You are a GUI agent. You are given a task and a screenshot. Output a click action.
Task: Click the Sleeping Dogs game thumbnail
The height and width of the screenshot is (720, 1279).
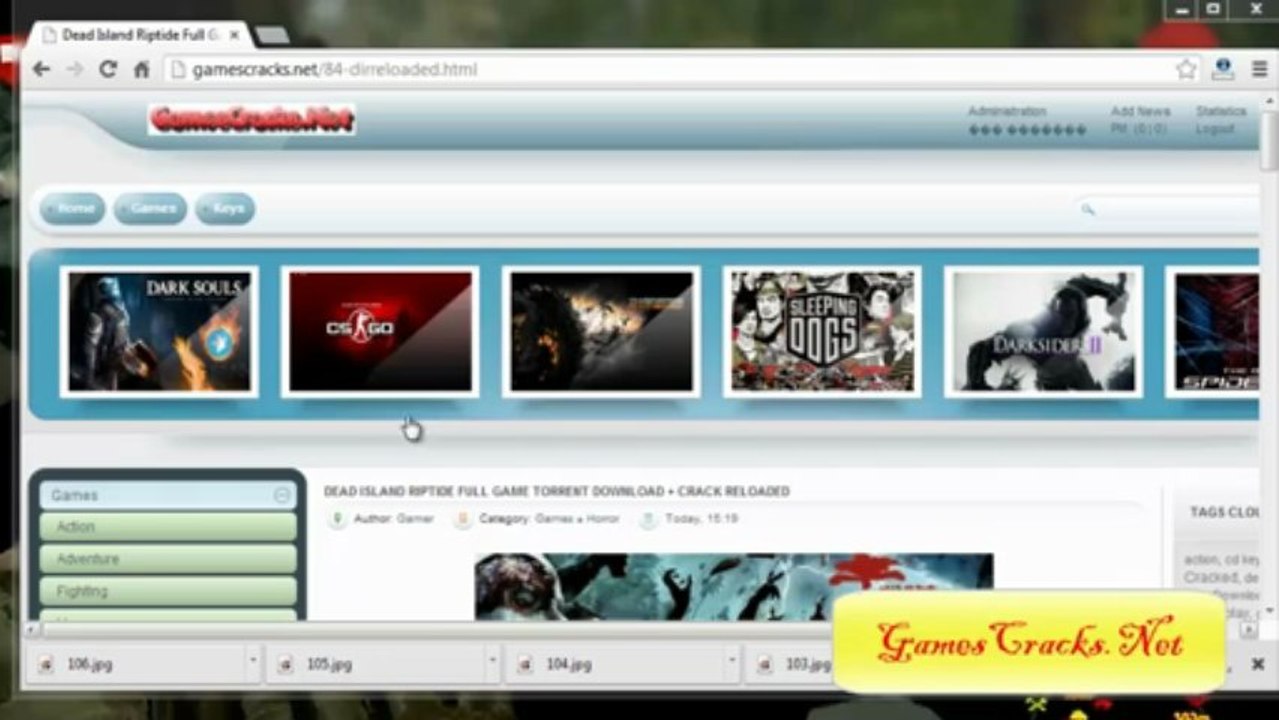[822, 331]
